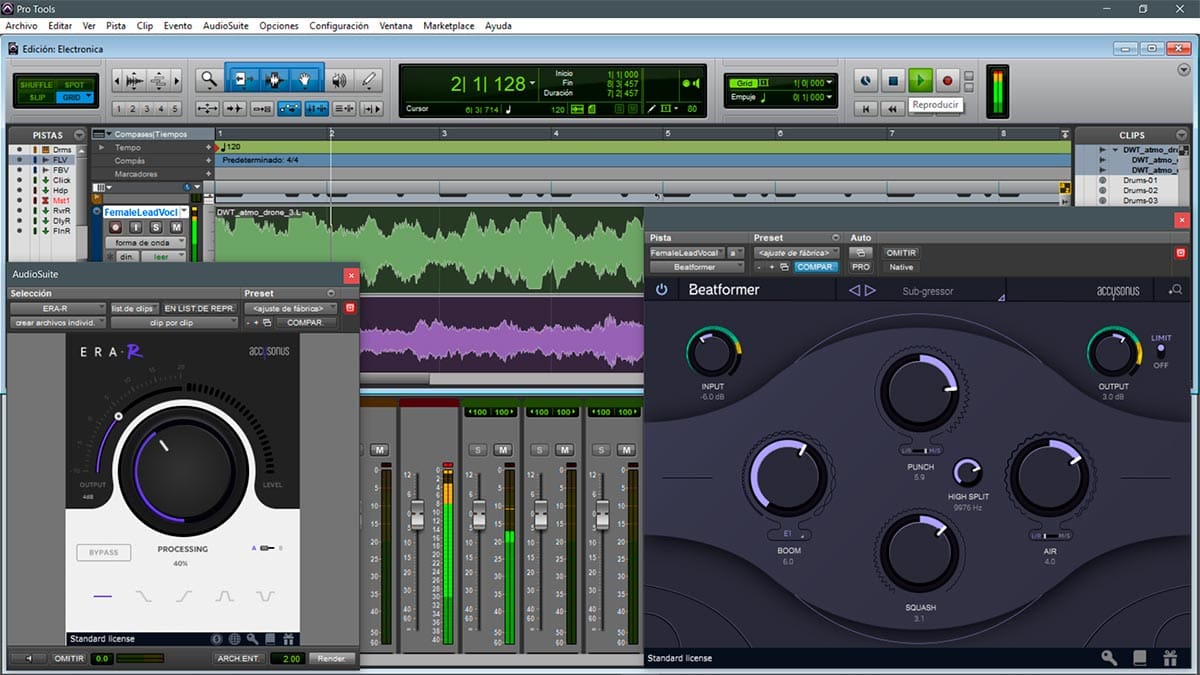Click OMITIR in the Beatformer header
This screenshot has height=675, width=1200.
coord(901,253)
